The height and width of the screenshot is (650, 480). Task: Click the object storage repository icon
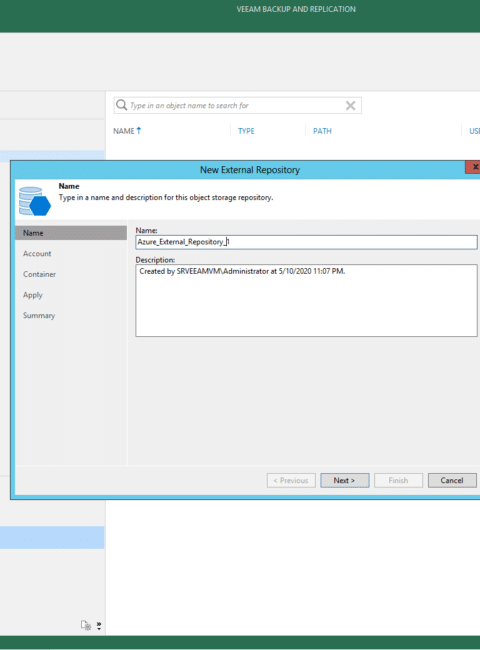tap(35, 201)
